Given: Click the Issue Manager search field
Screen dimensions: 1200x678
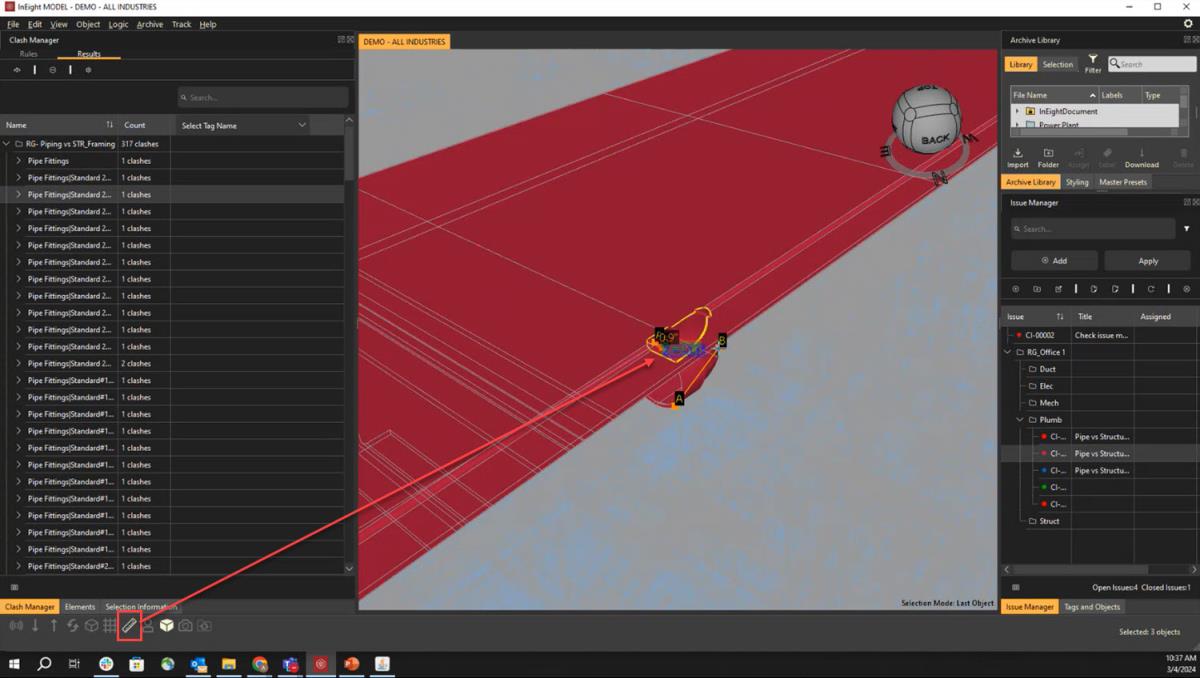Looking at the screenshot, I should coord(1092,229).
